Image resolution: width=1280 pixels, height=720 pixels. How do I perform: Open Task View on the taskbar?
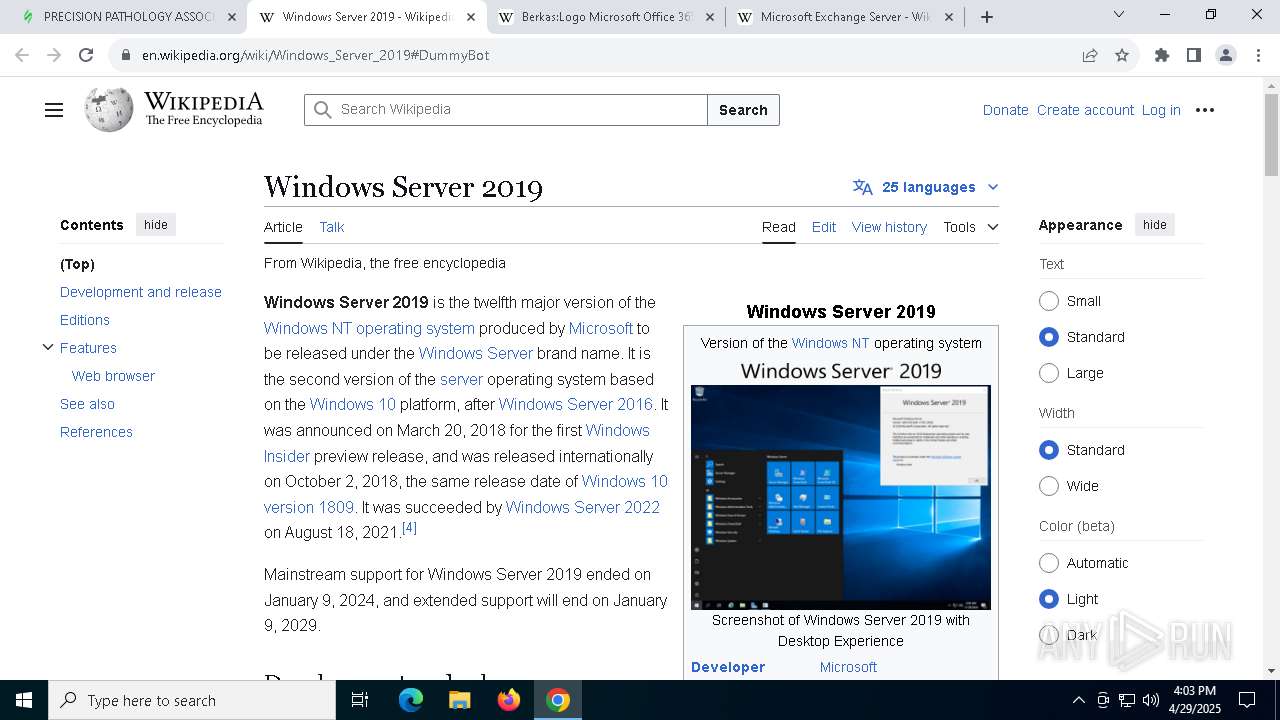(360, 700)
